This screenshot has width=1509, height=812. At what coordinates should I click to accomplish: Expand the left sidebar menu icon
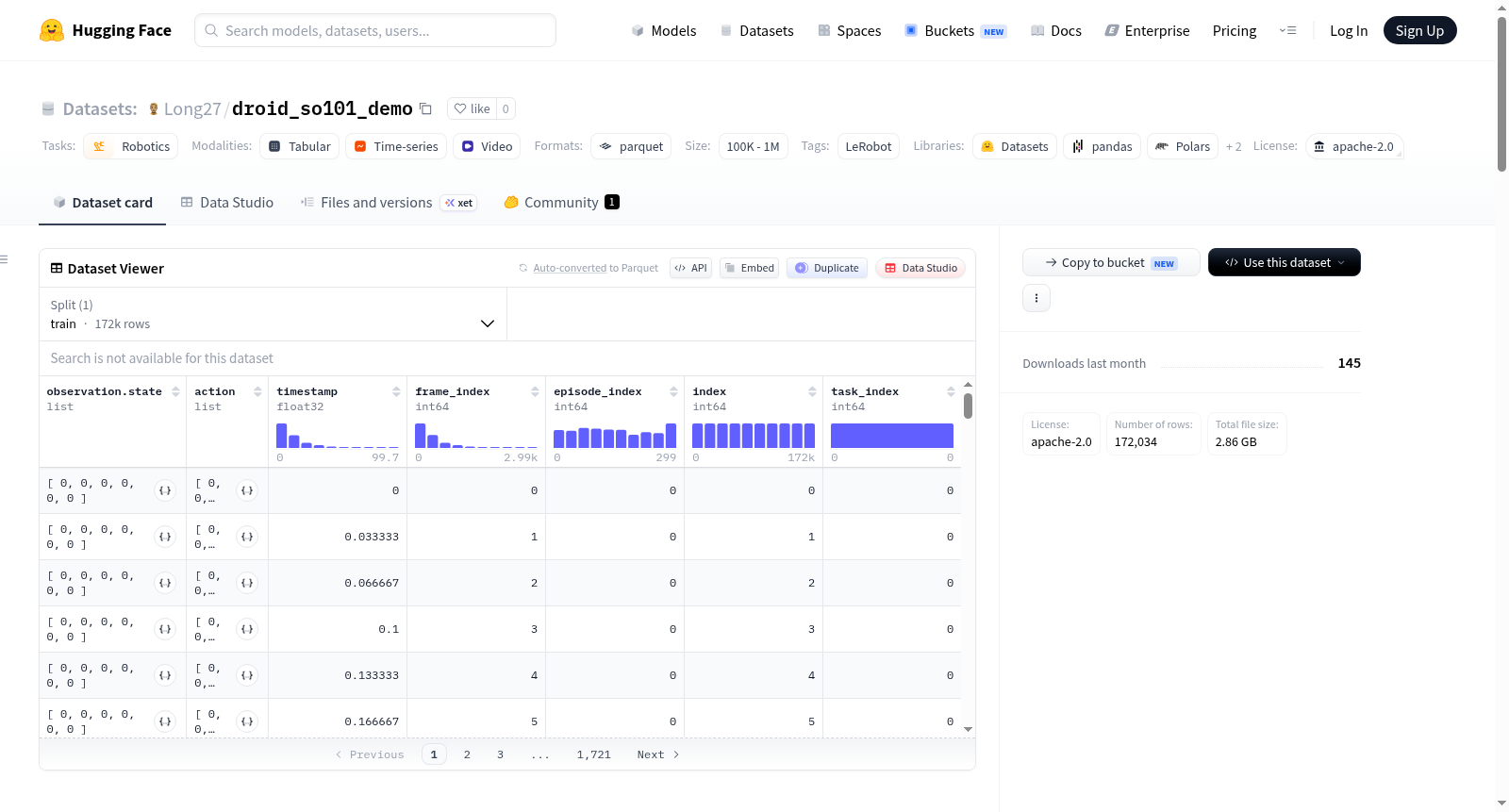point(5,259)
